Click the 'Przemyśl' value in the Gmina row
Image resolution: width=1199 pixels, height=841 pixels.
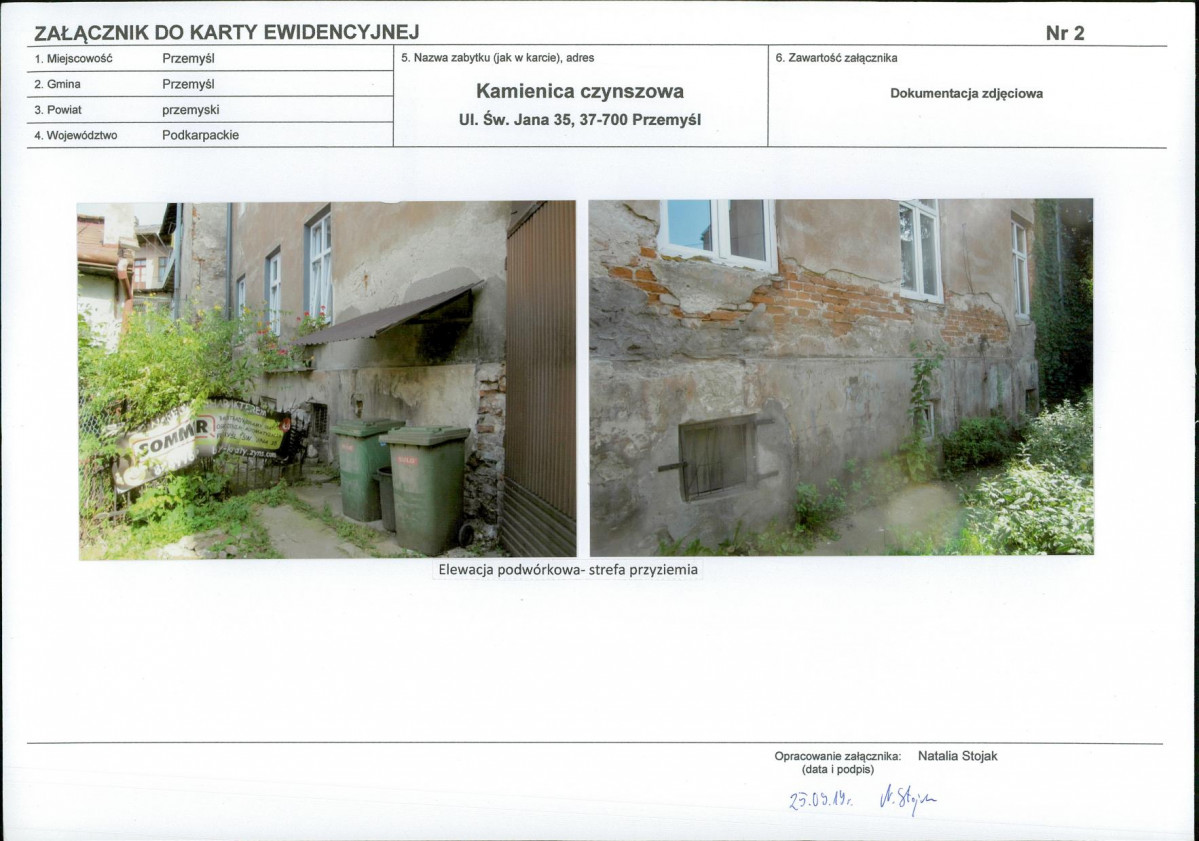click(188, 84)
